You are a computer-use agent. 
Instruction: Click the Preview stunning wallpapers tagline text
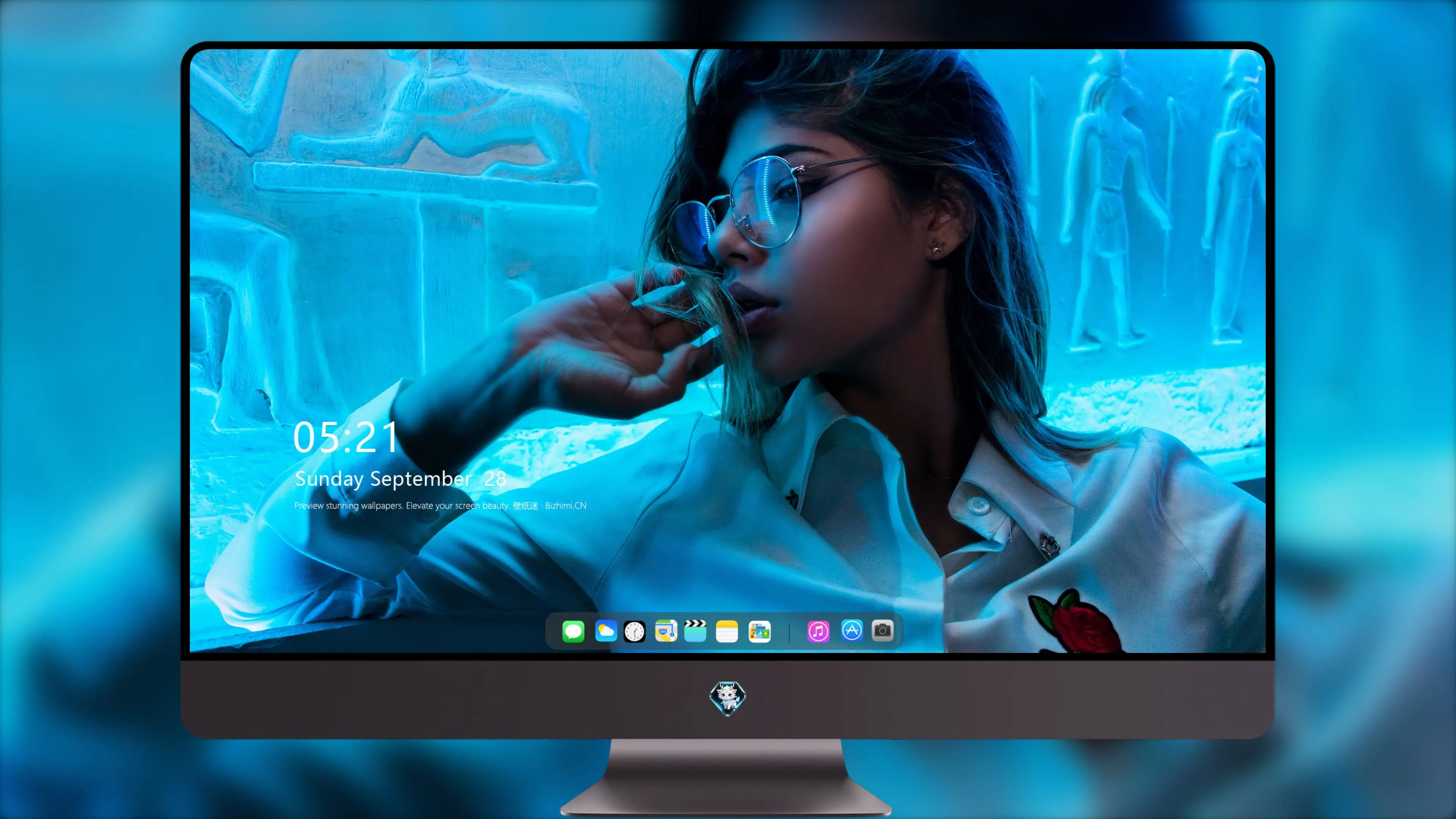440,505
